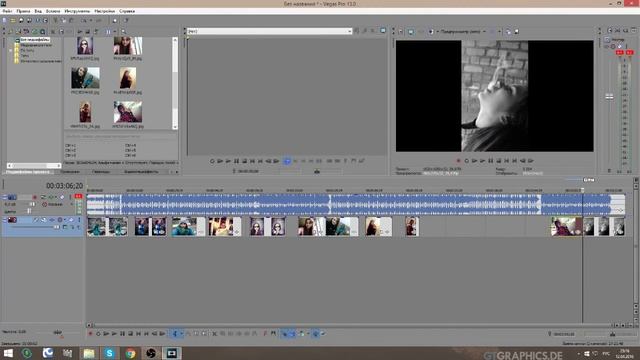Toggle Ignore Event Grouping button

(x=323, y=334)
